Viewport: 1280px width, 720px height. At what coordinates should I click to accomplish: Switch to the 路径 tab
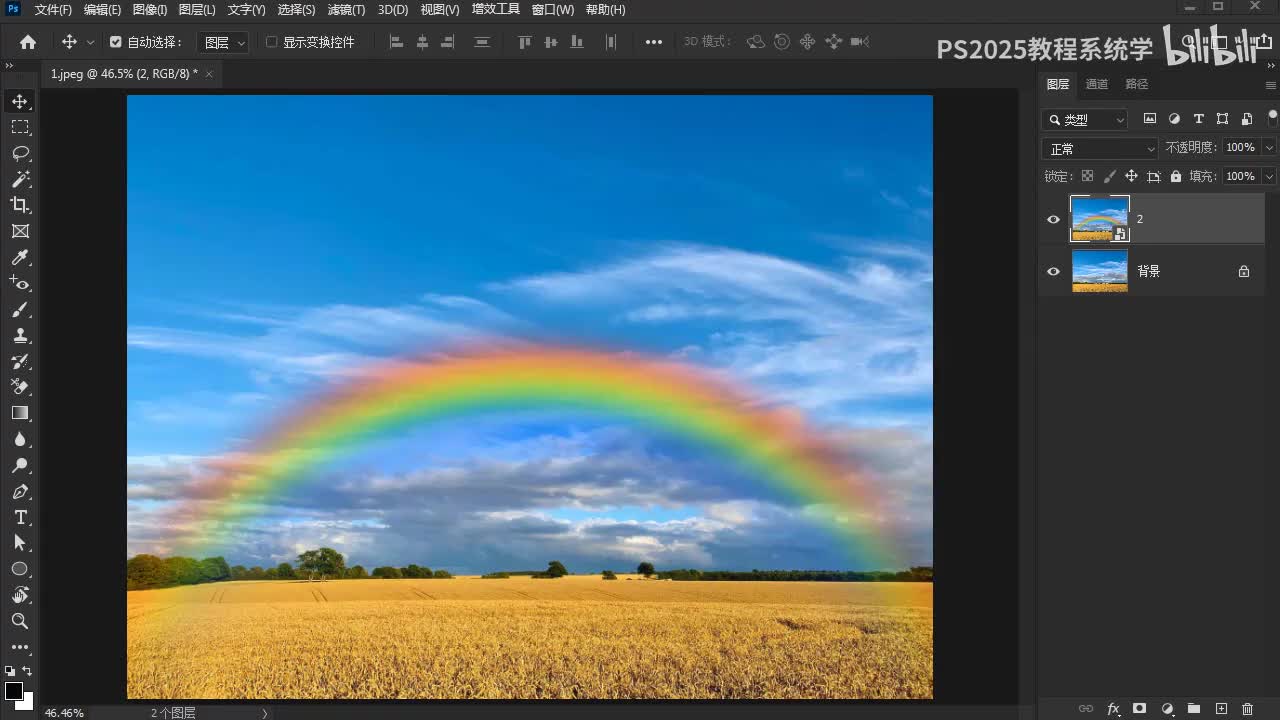tap(1137, 84)
